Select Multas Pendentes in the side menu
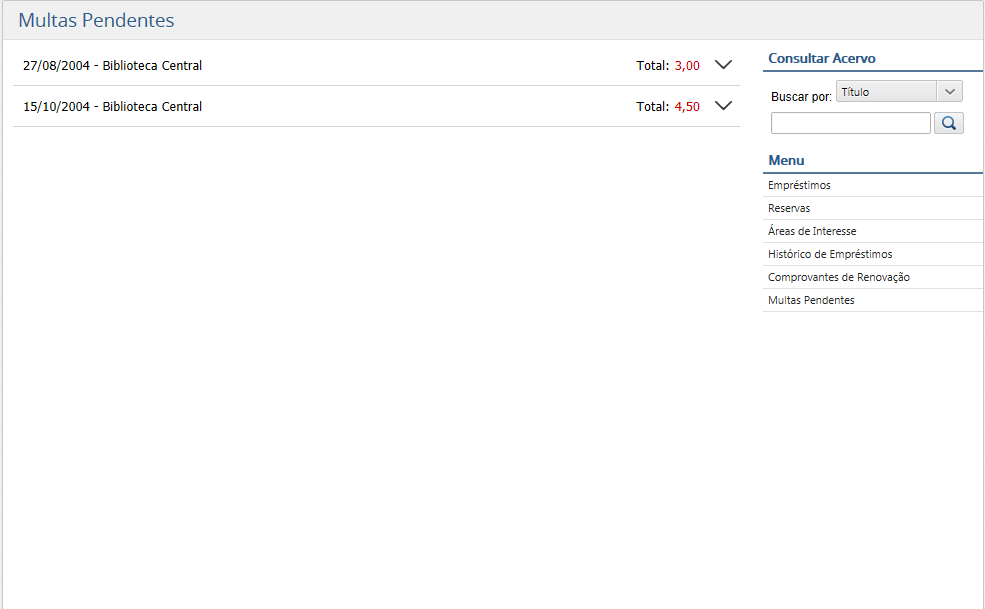This screenshot has height=609, width=985. (811, 300)
